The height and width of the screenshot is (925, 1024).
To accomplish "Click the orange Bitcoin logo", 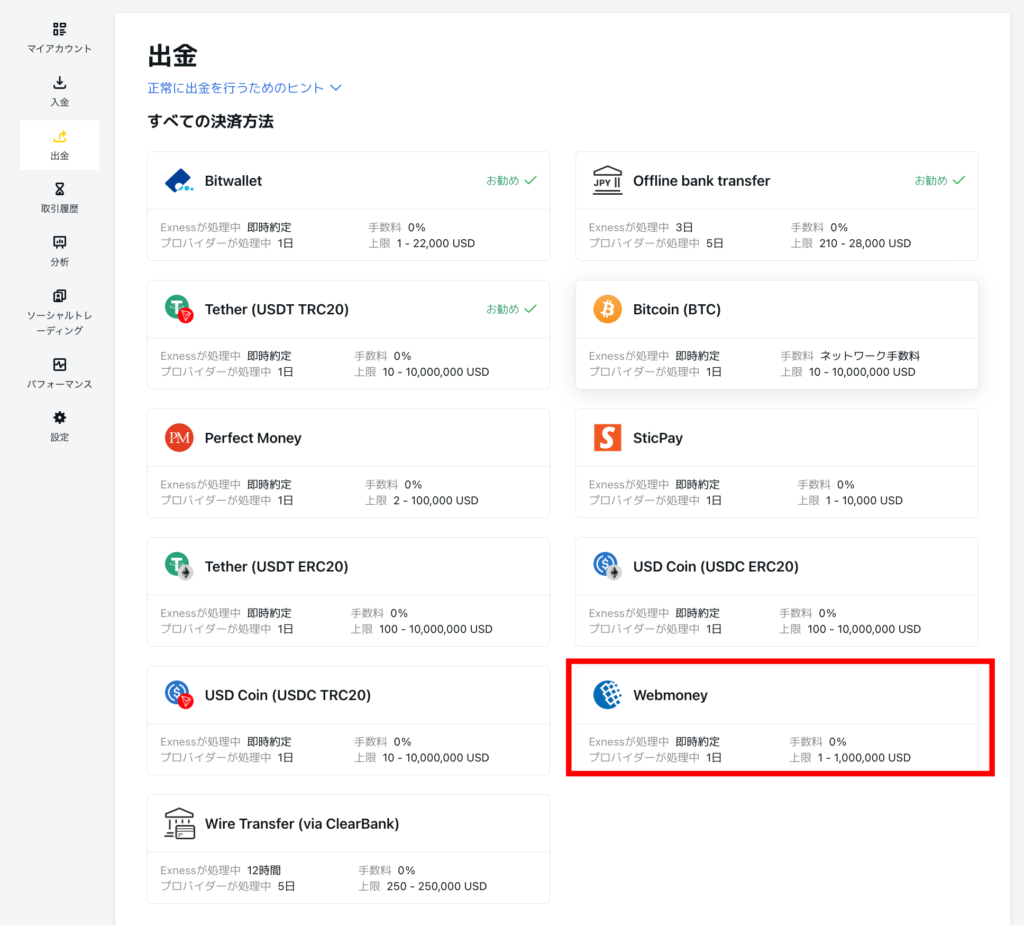I will (x=607, y=309).
